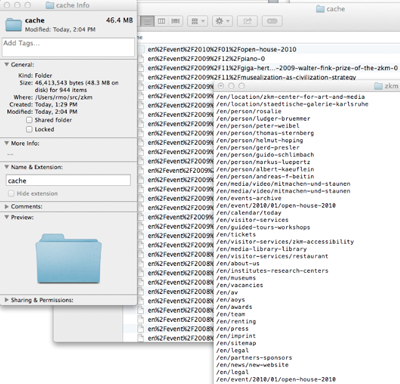Switch Finder to Cover Flow view

click(175, 21)
